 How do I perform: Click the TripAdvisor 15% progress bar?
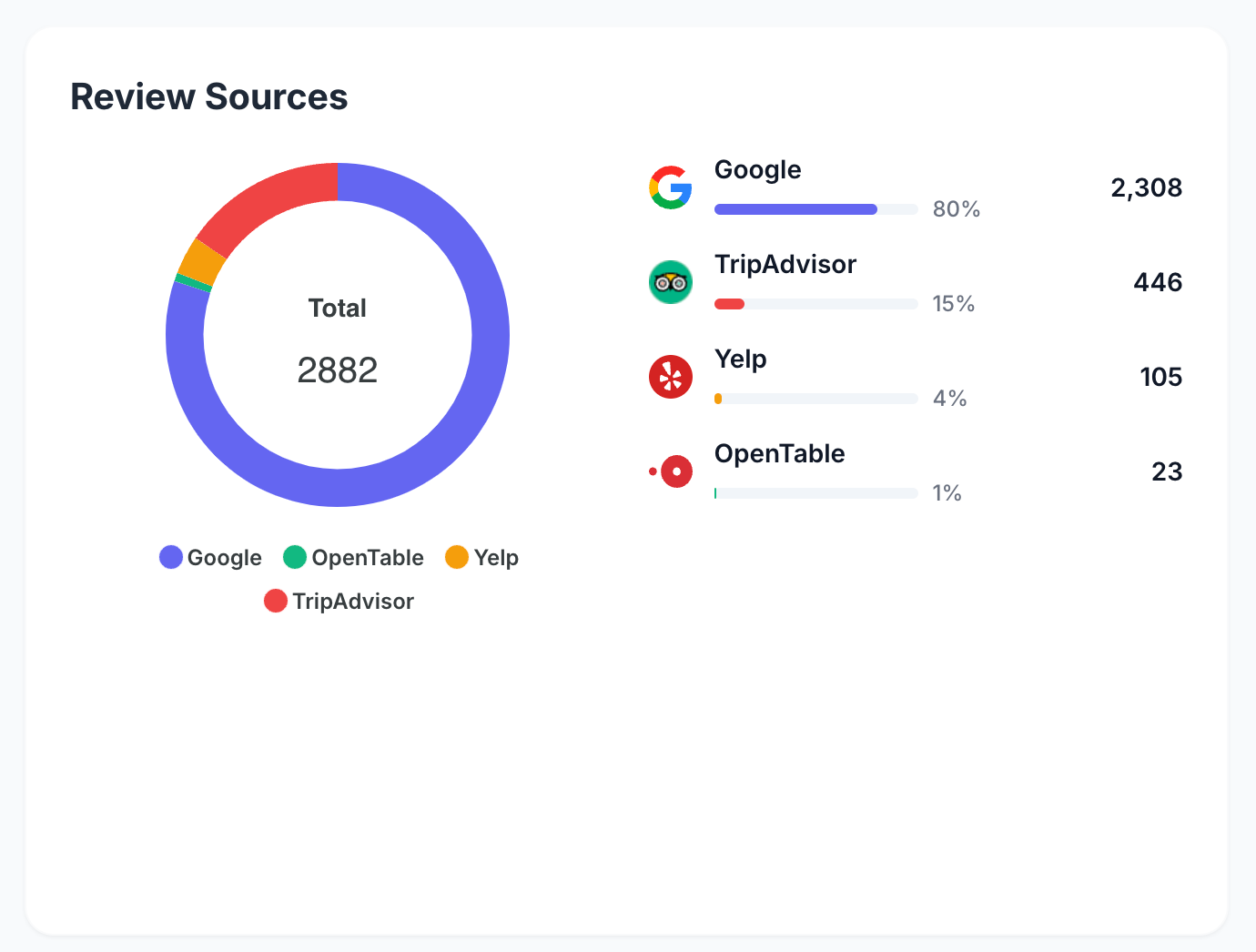[x=815, y=304]
